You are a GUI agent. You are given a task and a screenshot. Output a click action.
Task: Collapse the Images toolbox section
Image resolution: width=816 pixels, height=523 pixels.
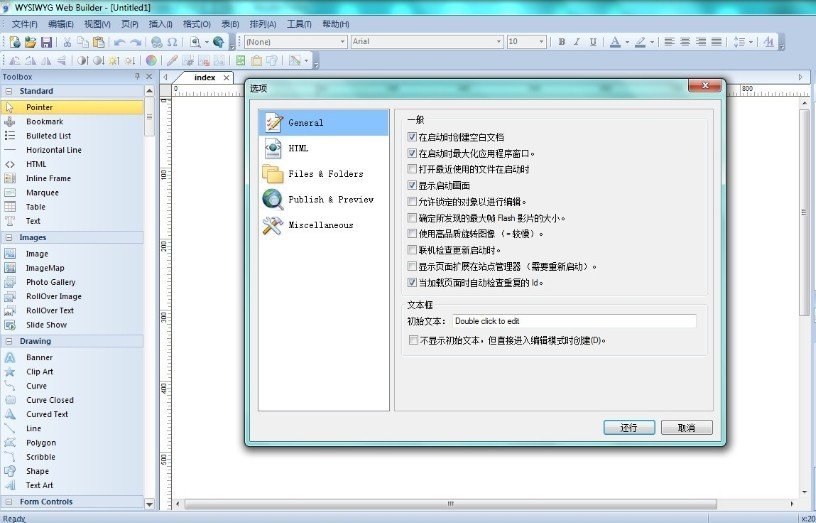point(9,237)
